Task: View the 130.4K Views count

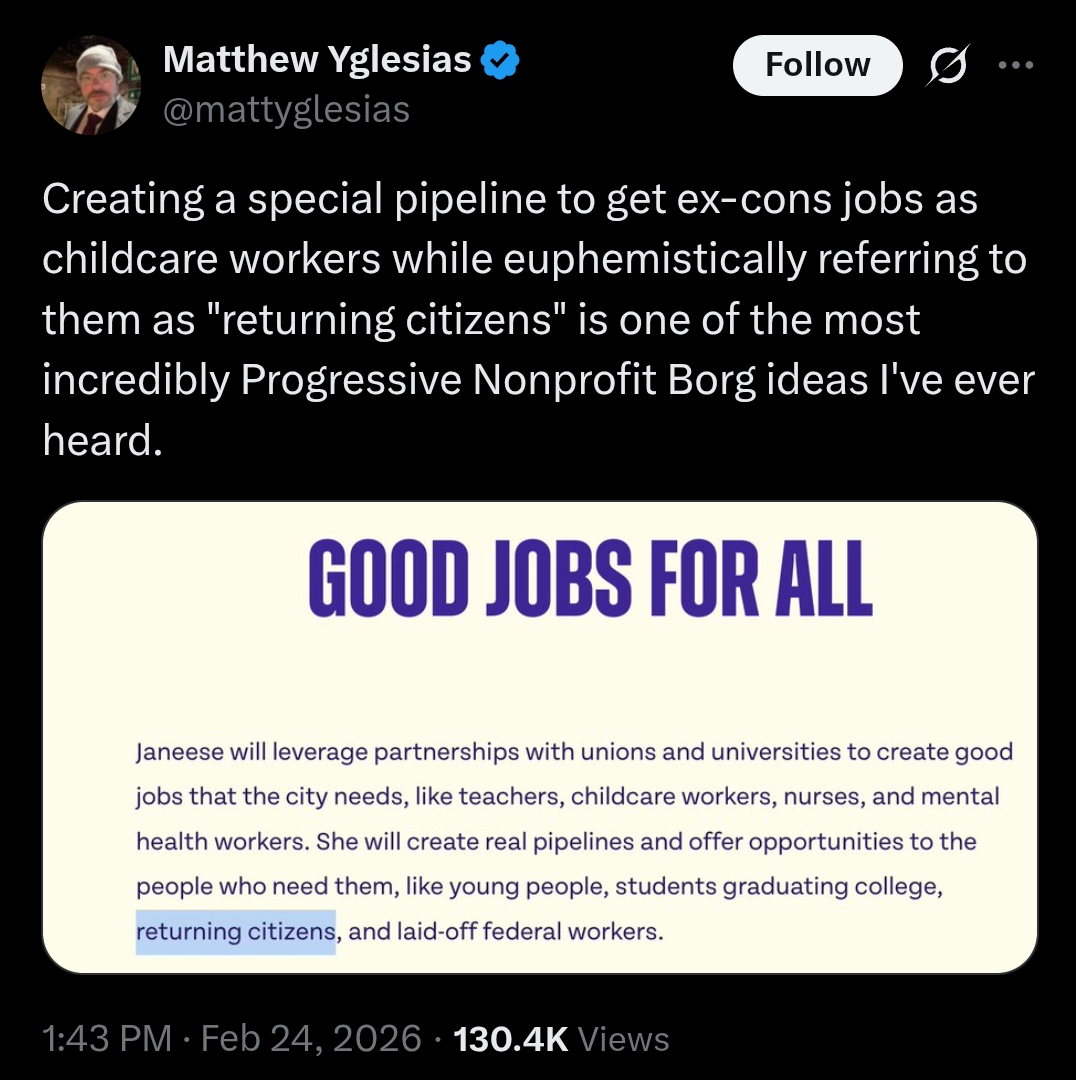Action: click(x=561, y=1039)
